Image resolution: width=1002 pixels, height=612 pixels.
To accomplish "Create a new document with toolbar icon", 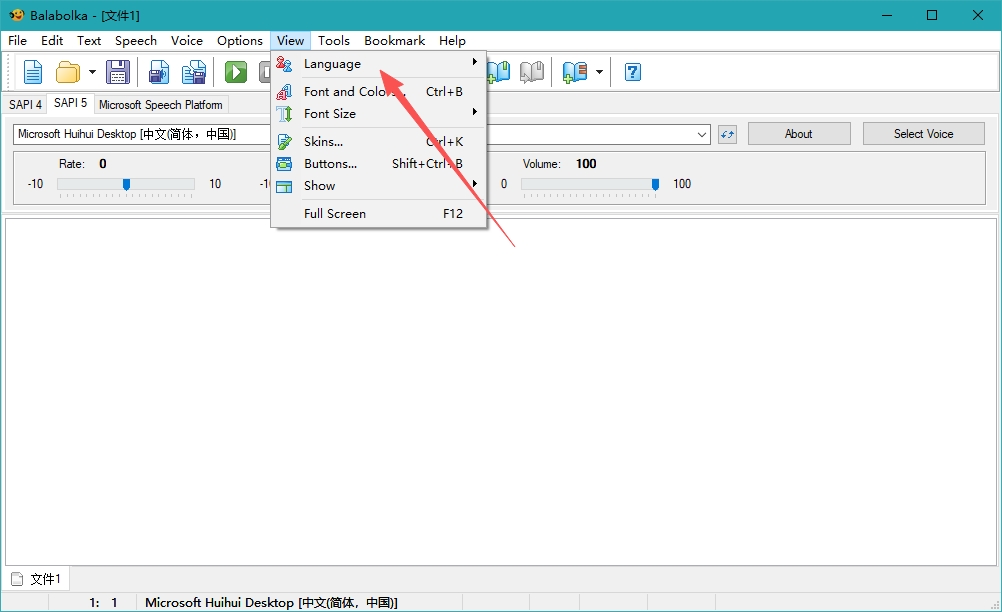I will tap(33, 72).
